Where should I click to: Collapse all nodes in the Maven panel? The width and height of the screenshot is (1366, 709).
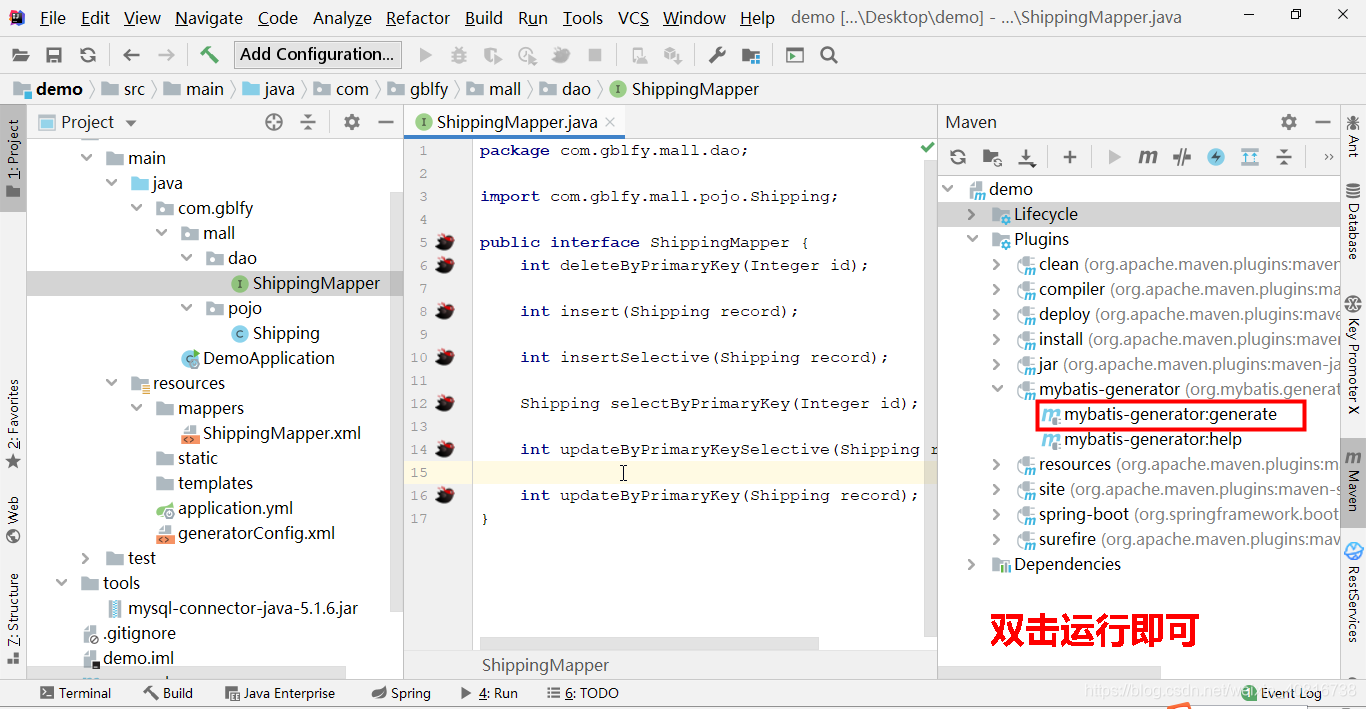pos(1284,157)
